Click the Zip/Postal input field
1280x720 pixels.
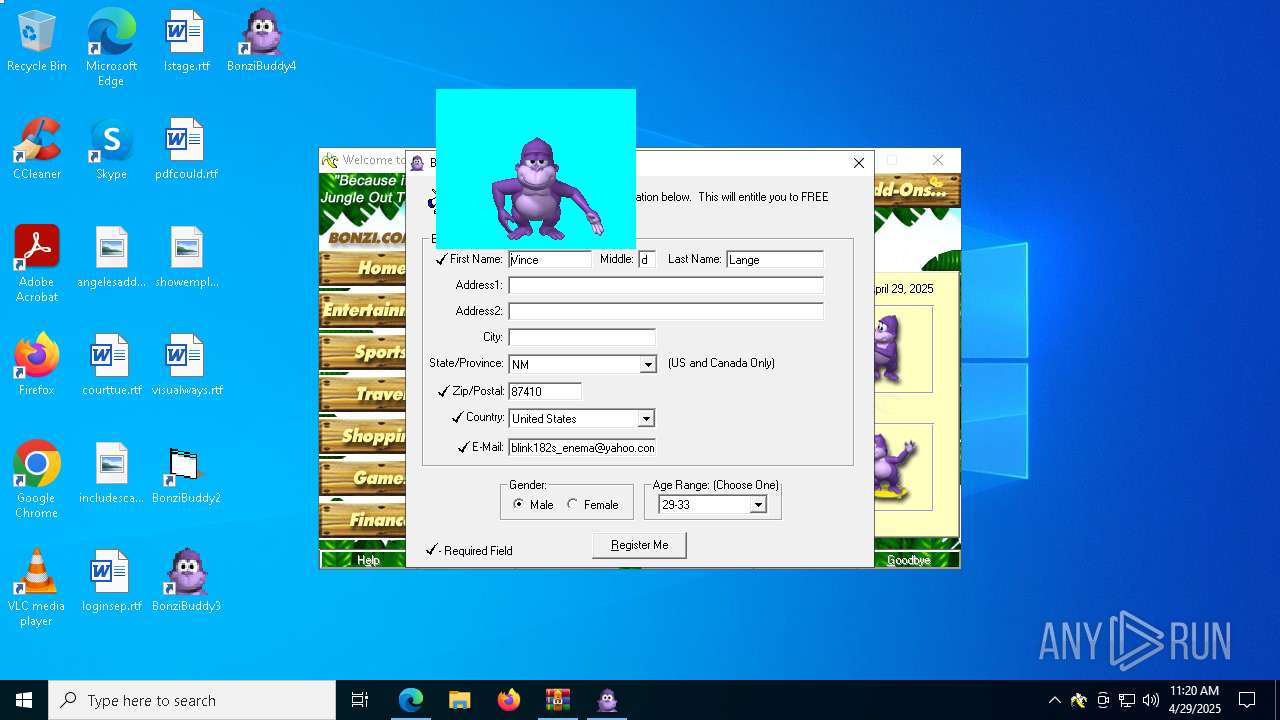(545, 391)
